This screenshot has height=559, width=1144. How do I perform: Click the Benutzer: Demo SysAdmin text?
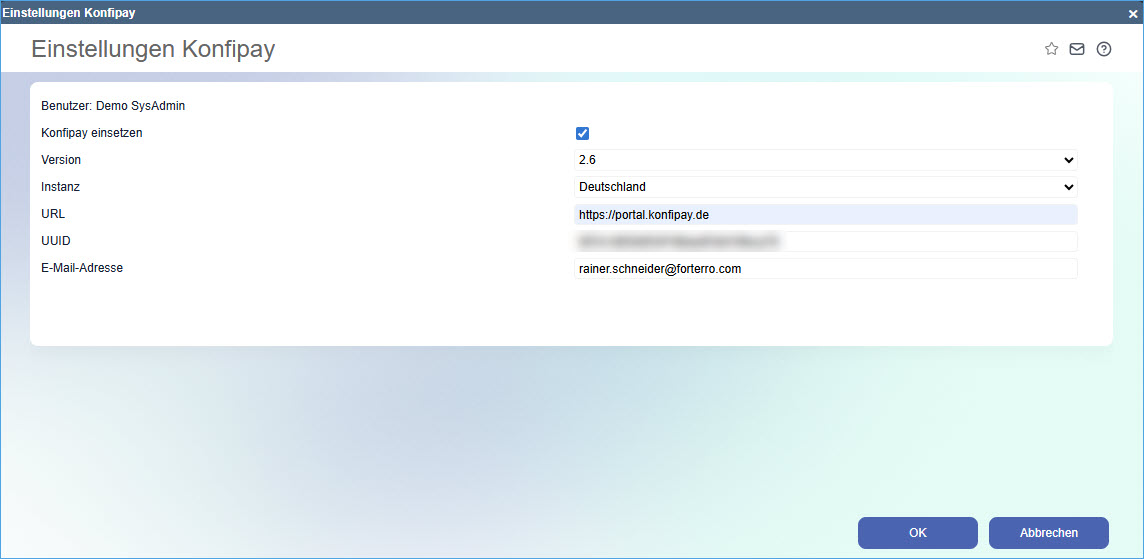point(113,106)
